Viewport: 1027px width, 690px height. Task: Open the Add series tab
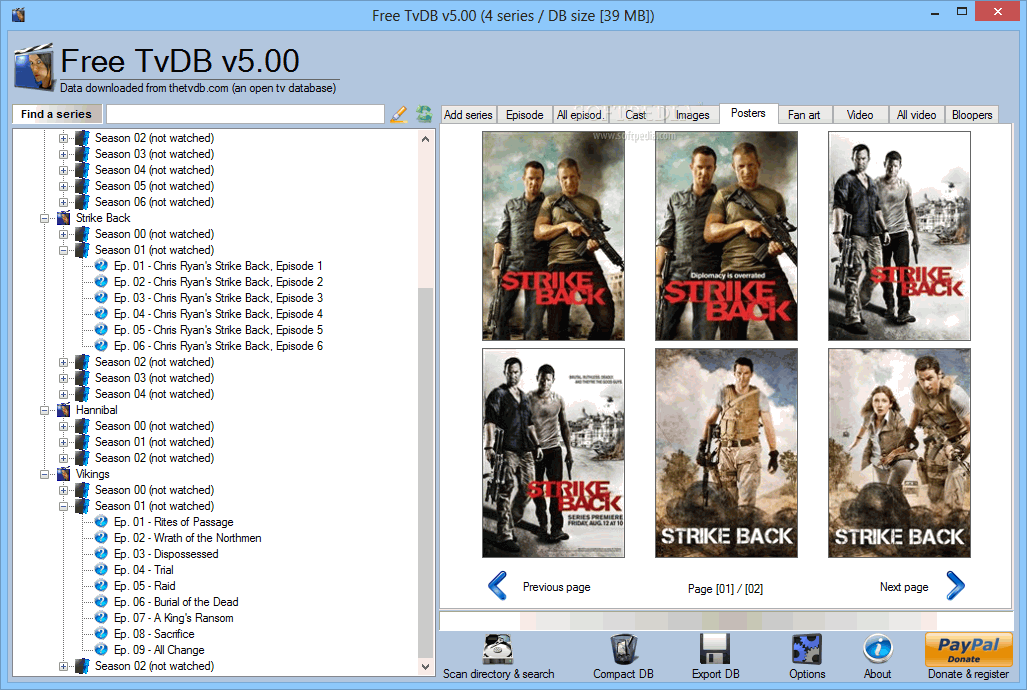coord(468,115)
